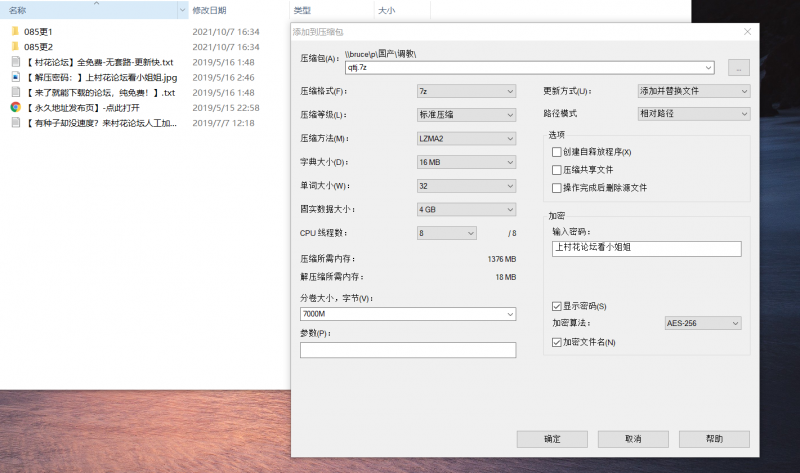The height and width of the screenshot is (473, 800).
Task: Open the 字典大小 16 MB dropdown
Action: tap(465, 162)
